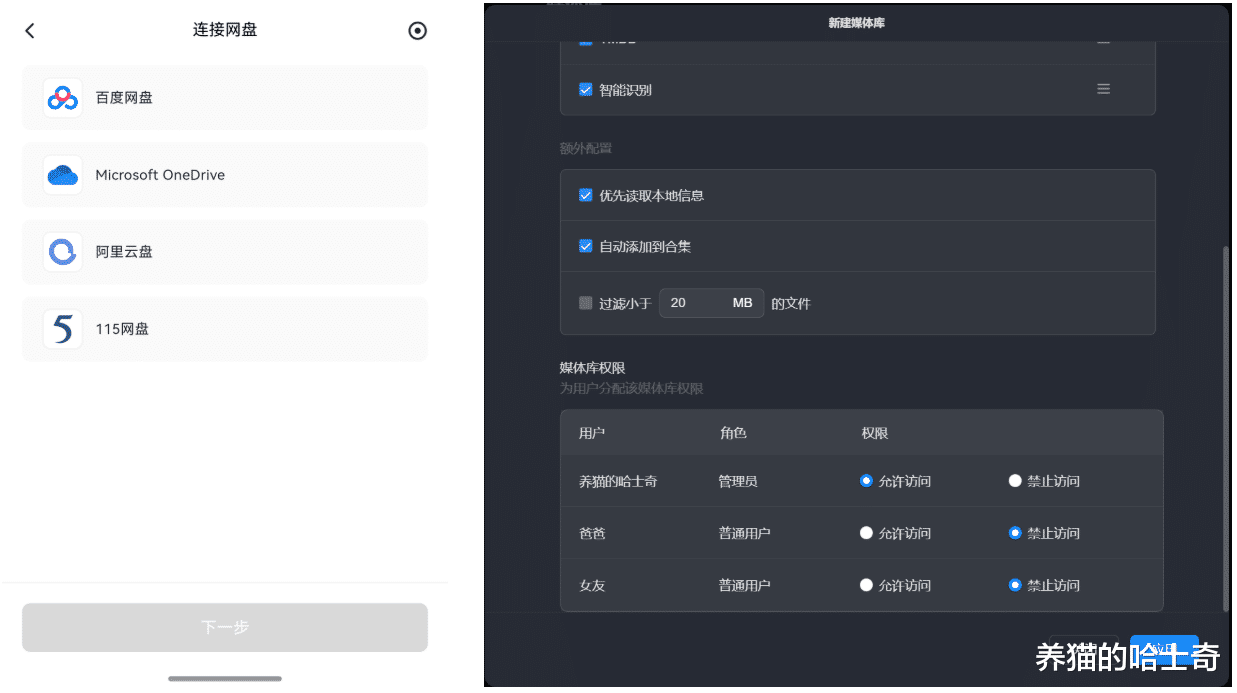The width and height of the screenshot is (1237, 693).
Task: Enable the 过滤小于 file size checkbox
Action: (586, 303)
